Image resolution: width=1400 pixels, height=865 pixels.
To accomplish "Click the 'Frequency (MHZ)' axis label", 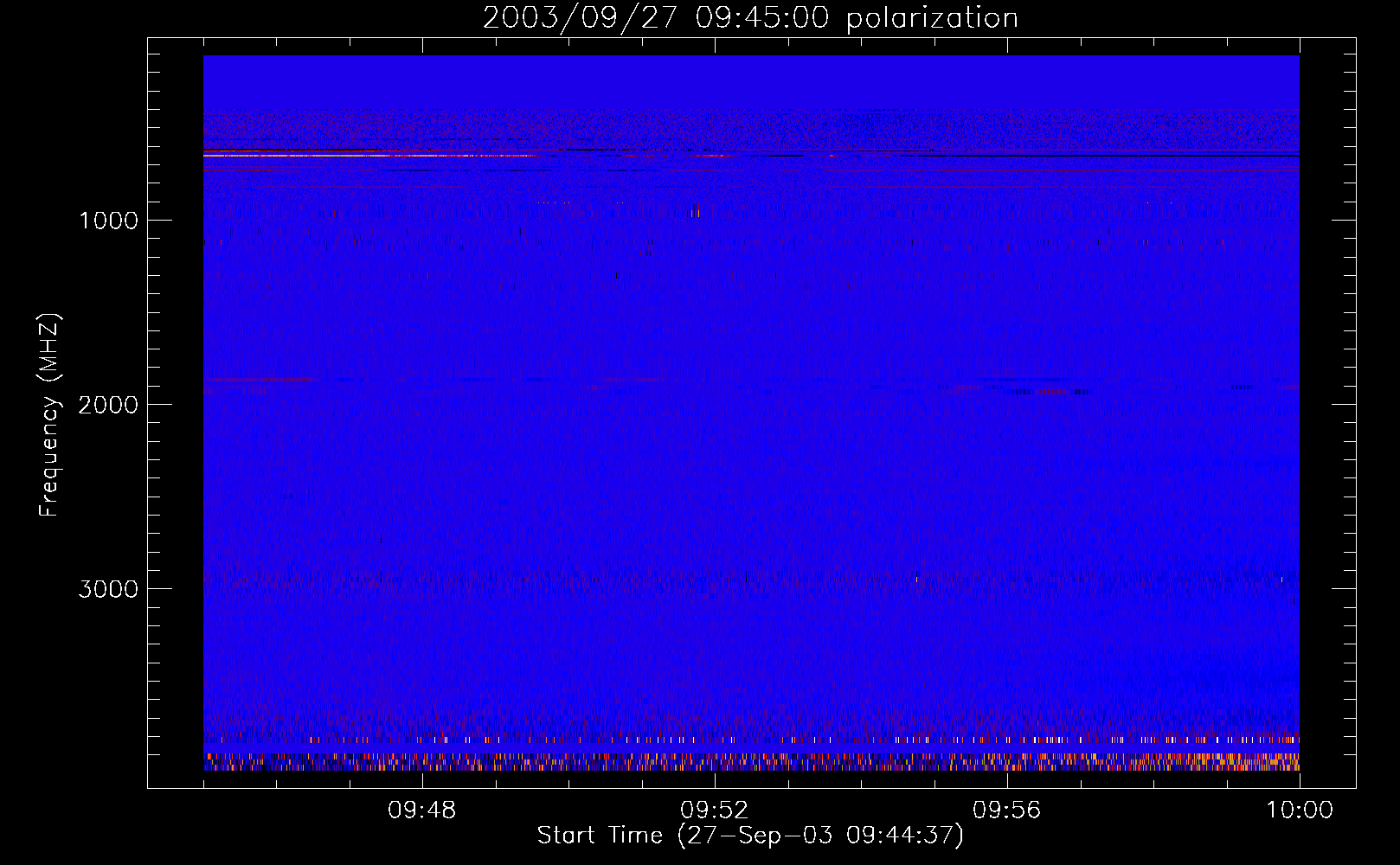I will pyautogui.click(x=49, y=415).
